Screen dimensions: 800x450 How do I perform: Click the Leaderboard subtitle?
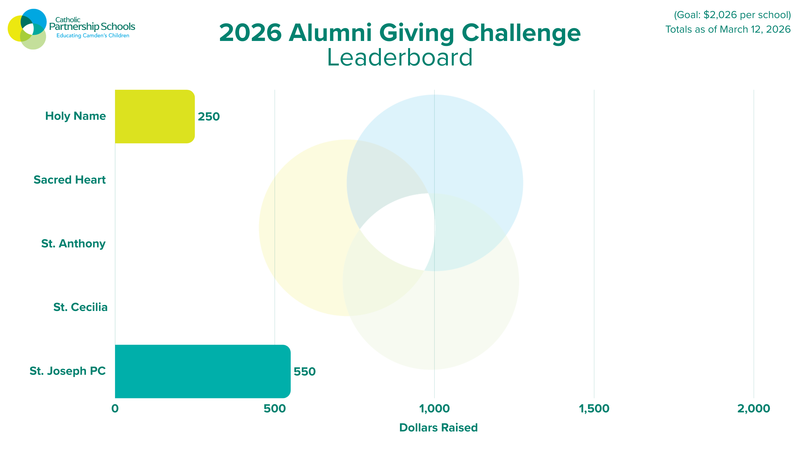pos(399,58)
